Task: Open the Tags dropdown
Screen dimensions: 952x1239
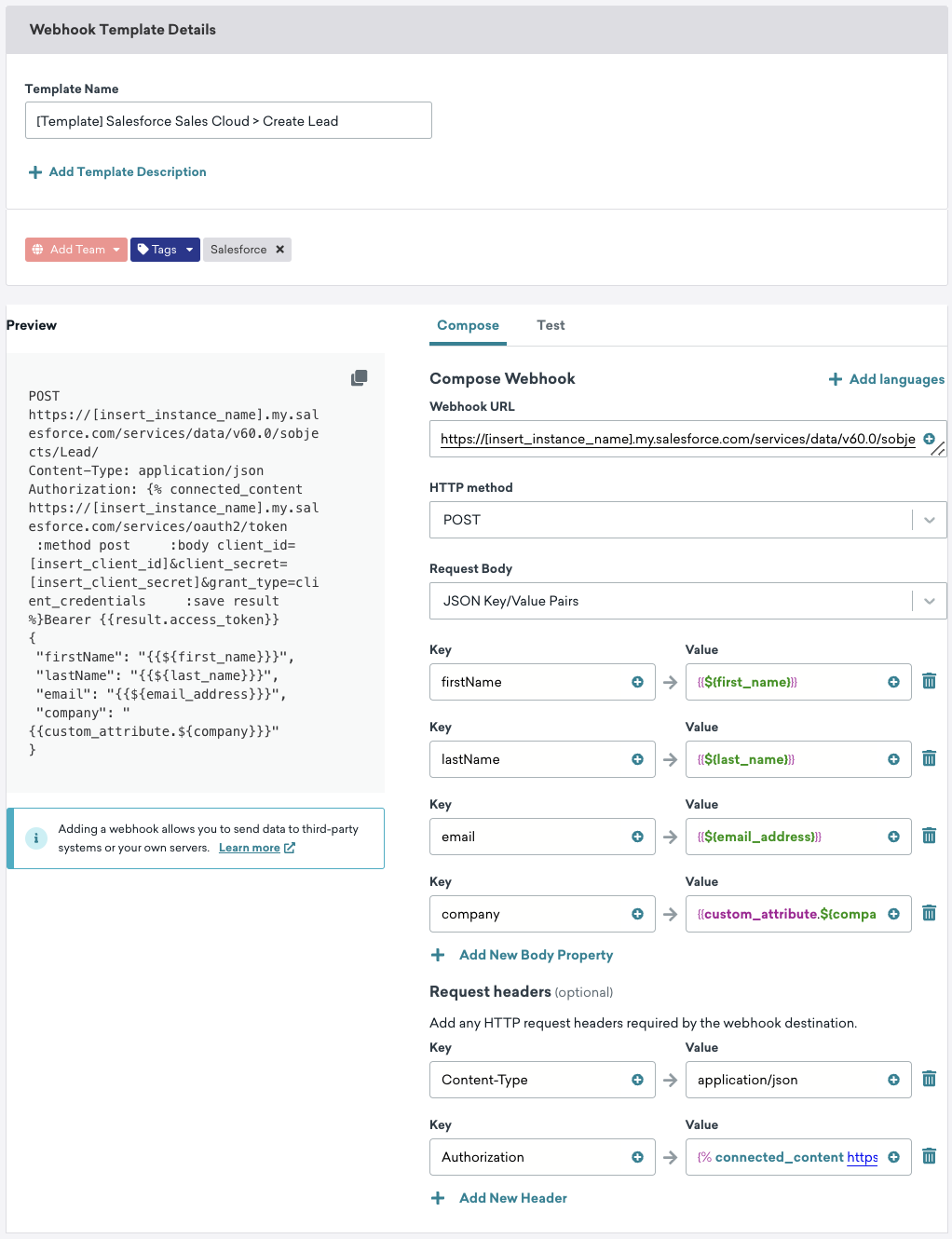Action: click(165, 250)
